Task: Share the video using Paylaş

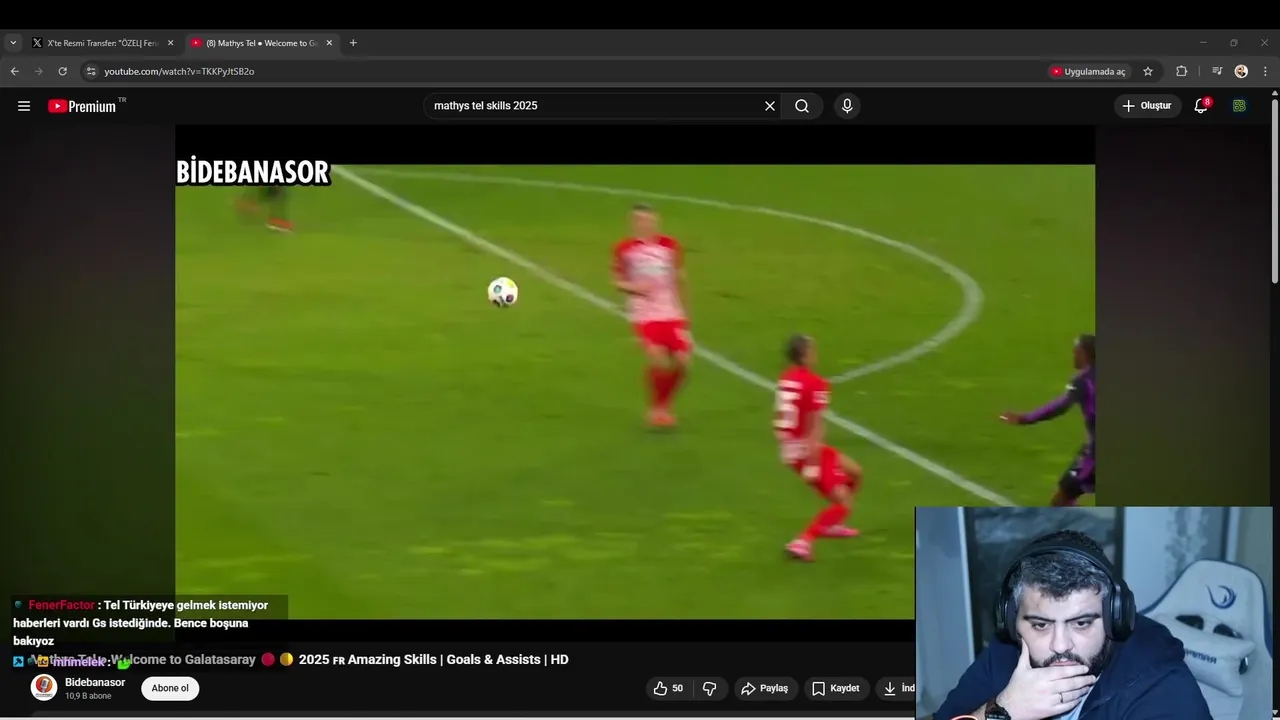Action: click(764, 688)
